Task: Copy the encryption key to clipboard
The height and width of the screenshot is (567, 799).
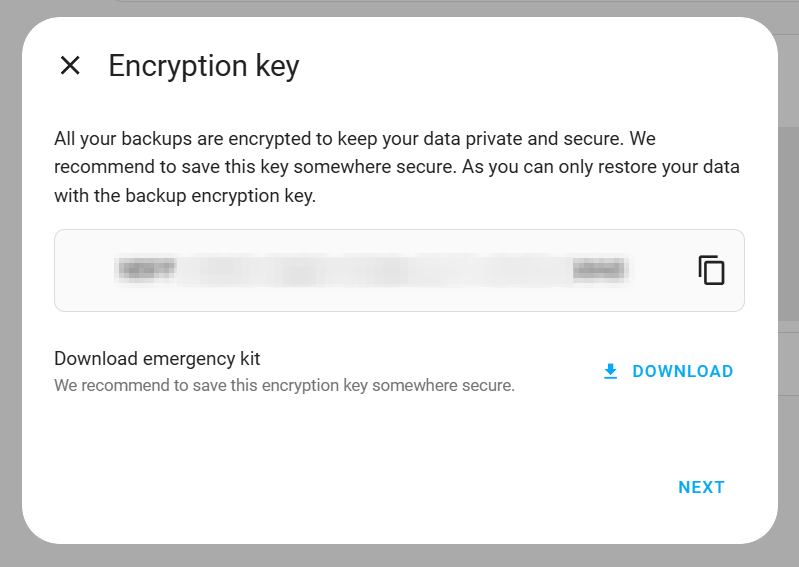Action: pyautogui.click(x=711, y=270)
